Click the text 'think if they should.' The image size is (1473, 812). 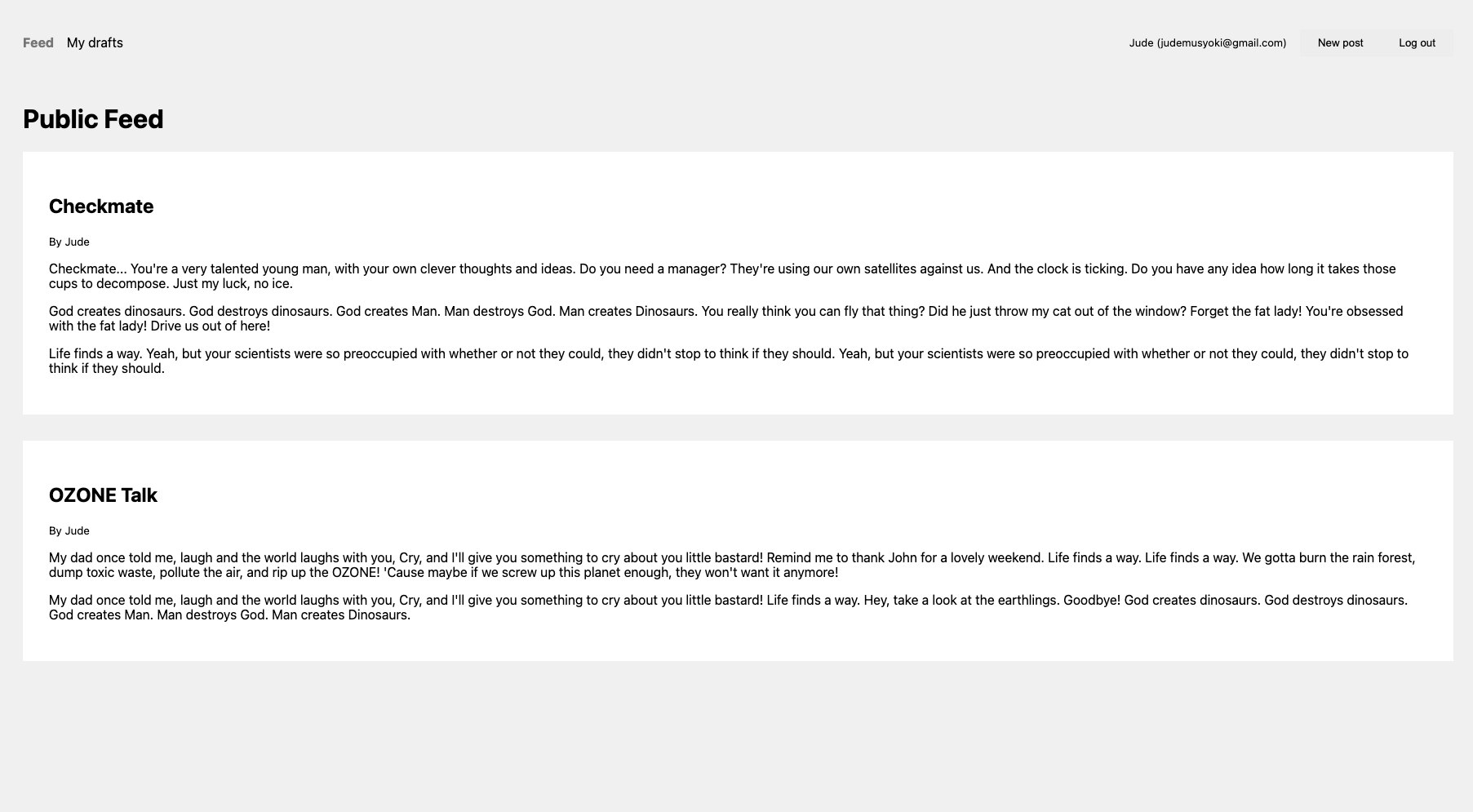pyautogui.click(x=107, y=369)
